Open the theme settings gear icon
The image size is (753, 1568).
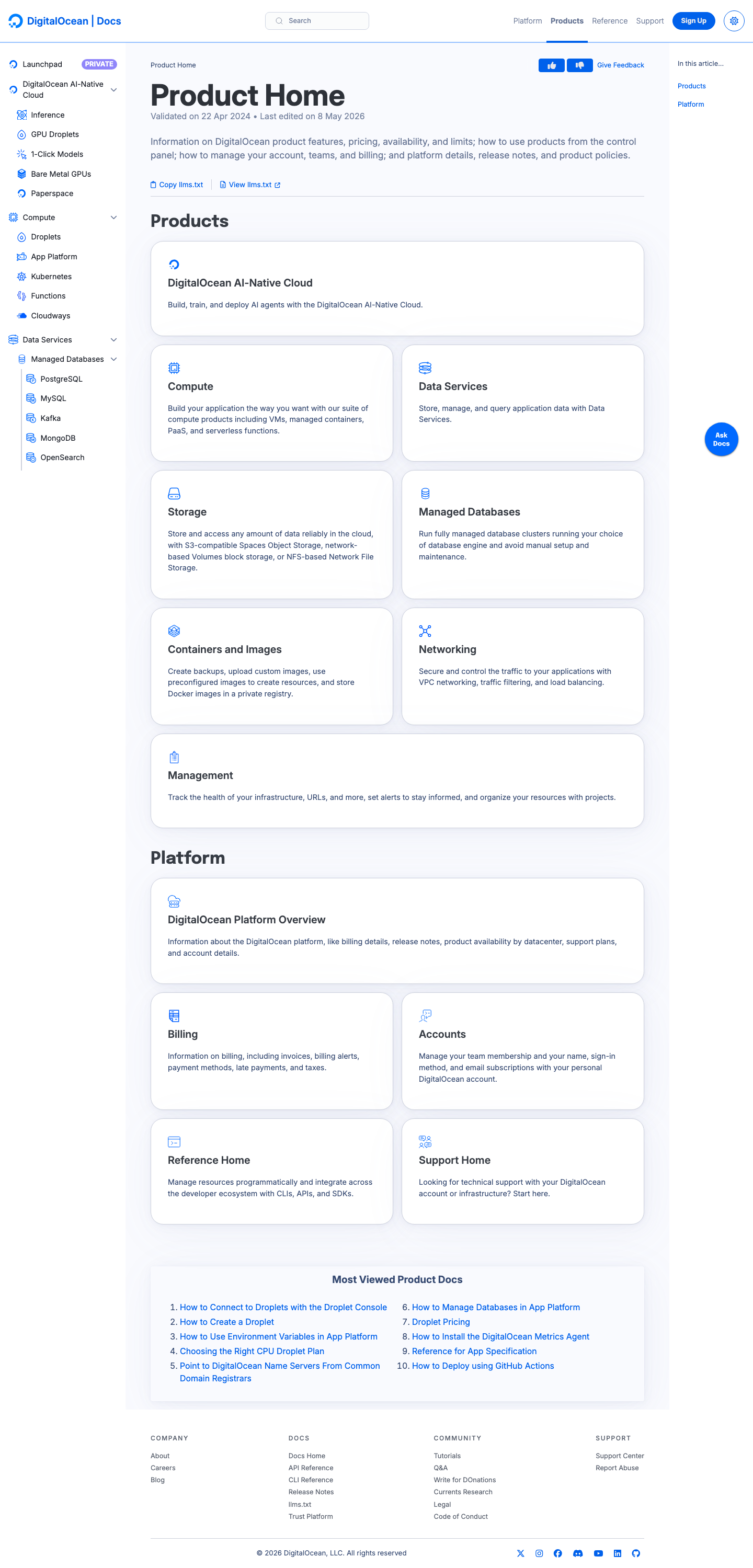pos(734,21)
